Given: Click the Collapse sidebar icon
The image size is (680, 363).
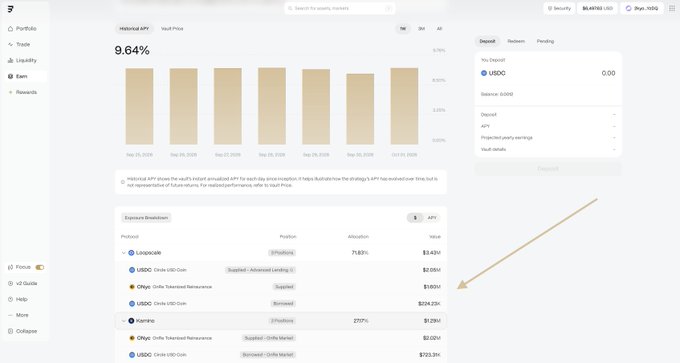Looking at the screenshot, I should (x=10, y=331).
